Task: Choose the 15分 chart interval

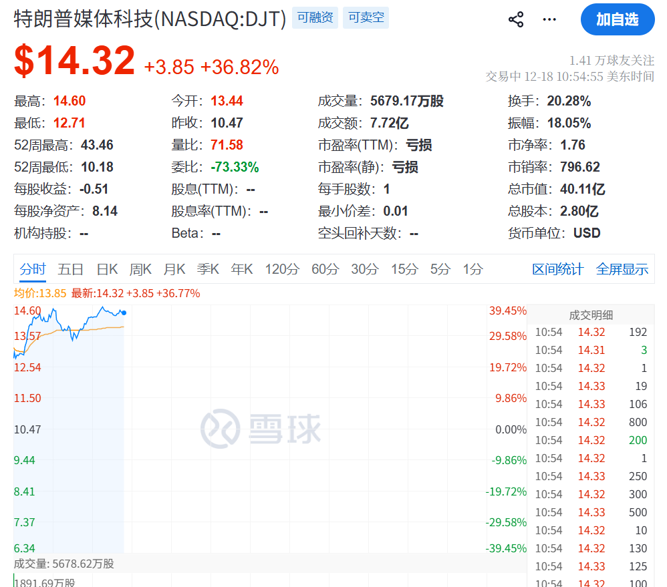Action: click(404, 269)
